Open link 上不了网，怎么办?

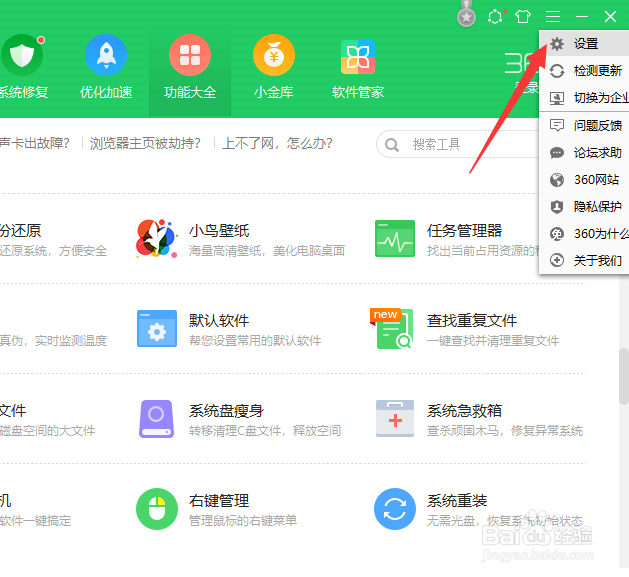point(277,143)
